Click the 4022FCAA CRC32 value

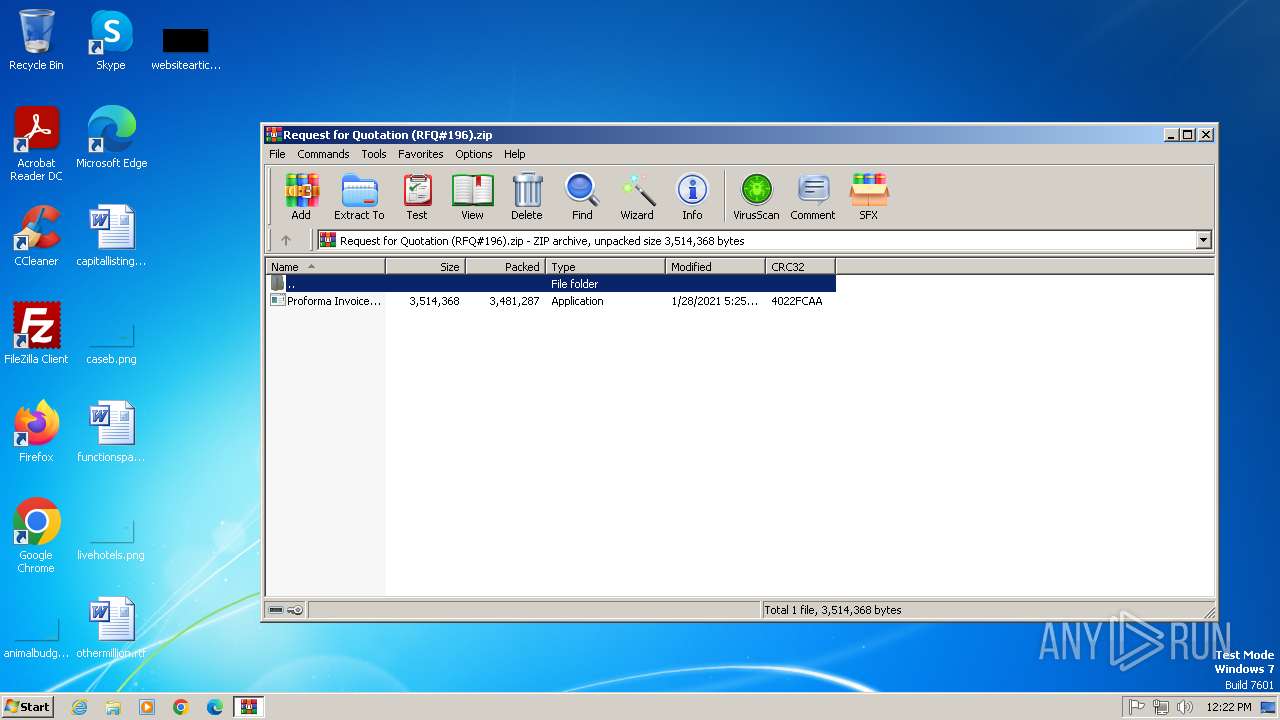(x=797, y=301)
